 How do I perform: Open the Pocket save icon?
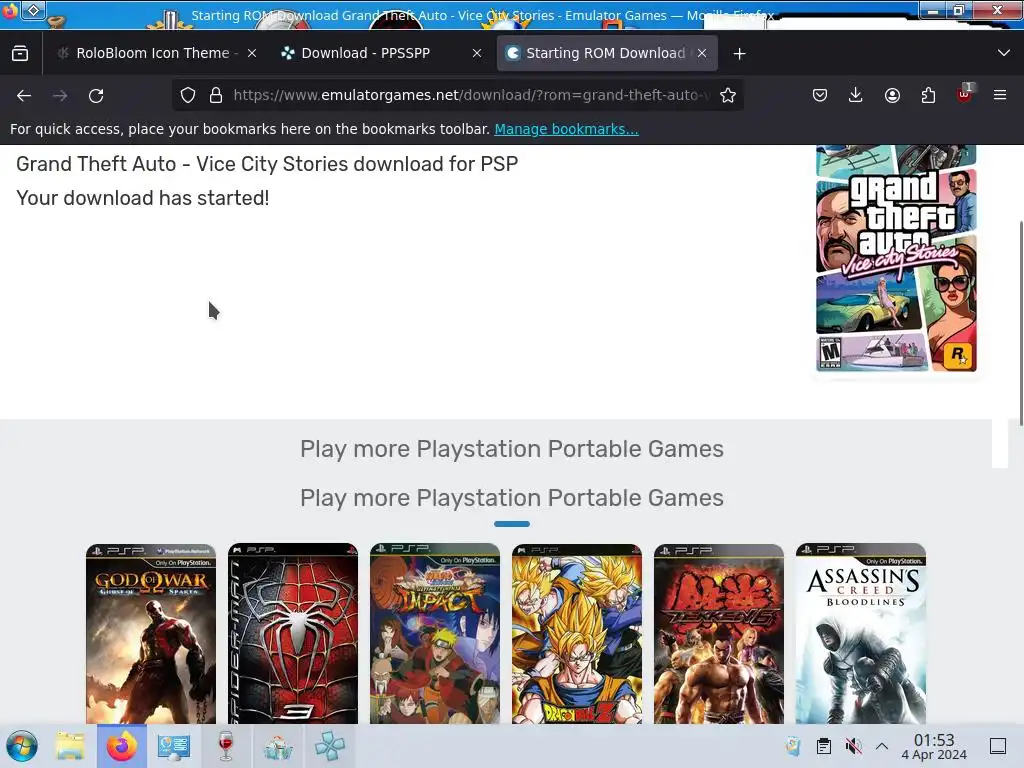coord(820,95)
